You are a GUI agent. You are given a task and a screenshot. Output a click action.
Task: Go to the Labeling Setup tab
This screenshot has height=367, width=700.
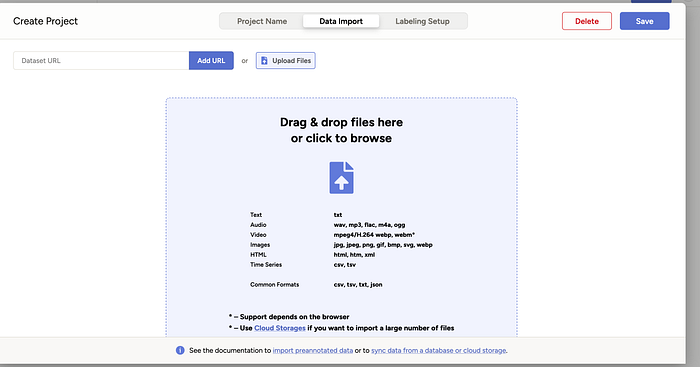coord(422,21)
